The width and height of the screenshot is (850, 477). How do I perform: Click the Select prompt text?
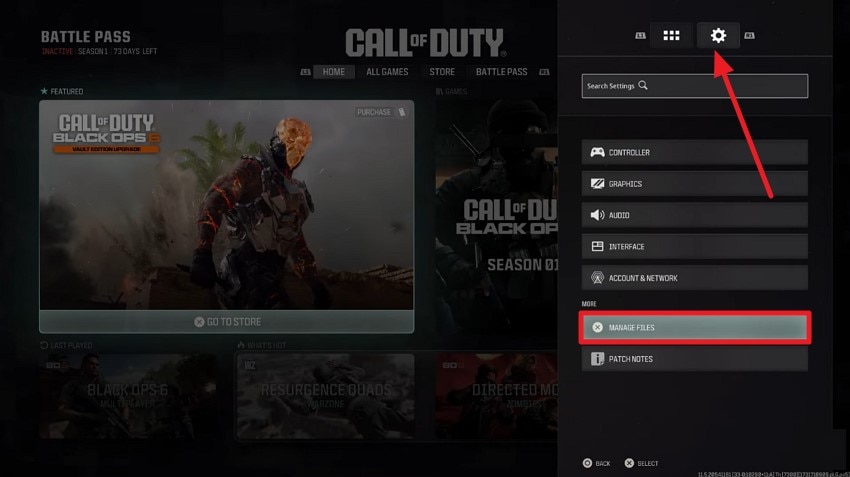648,463
